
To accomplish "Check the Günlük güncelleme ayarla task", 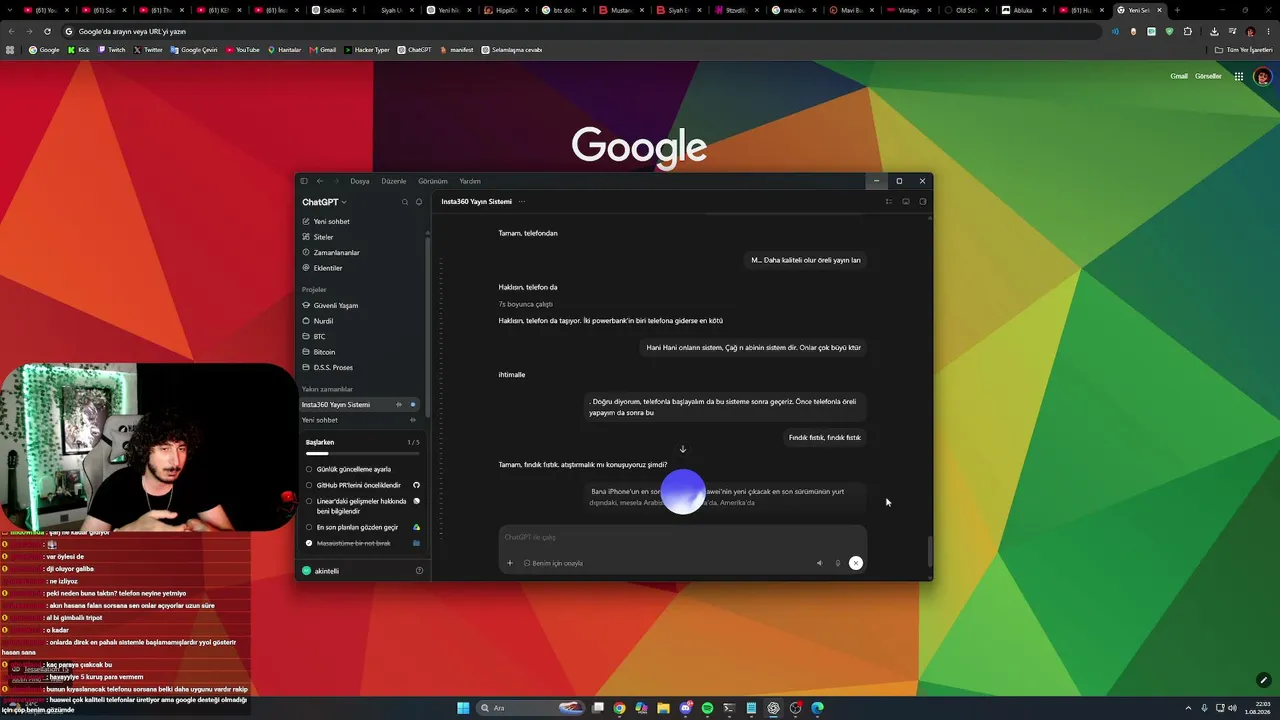I will [x=309, y=469].
